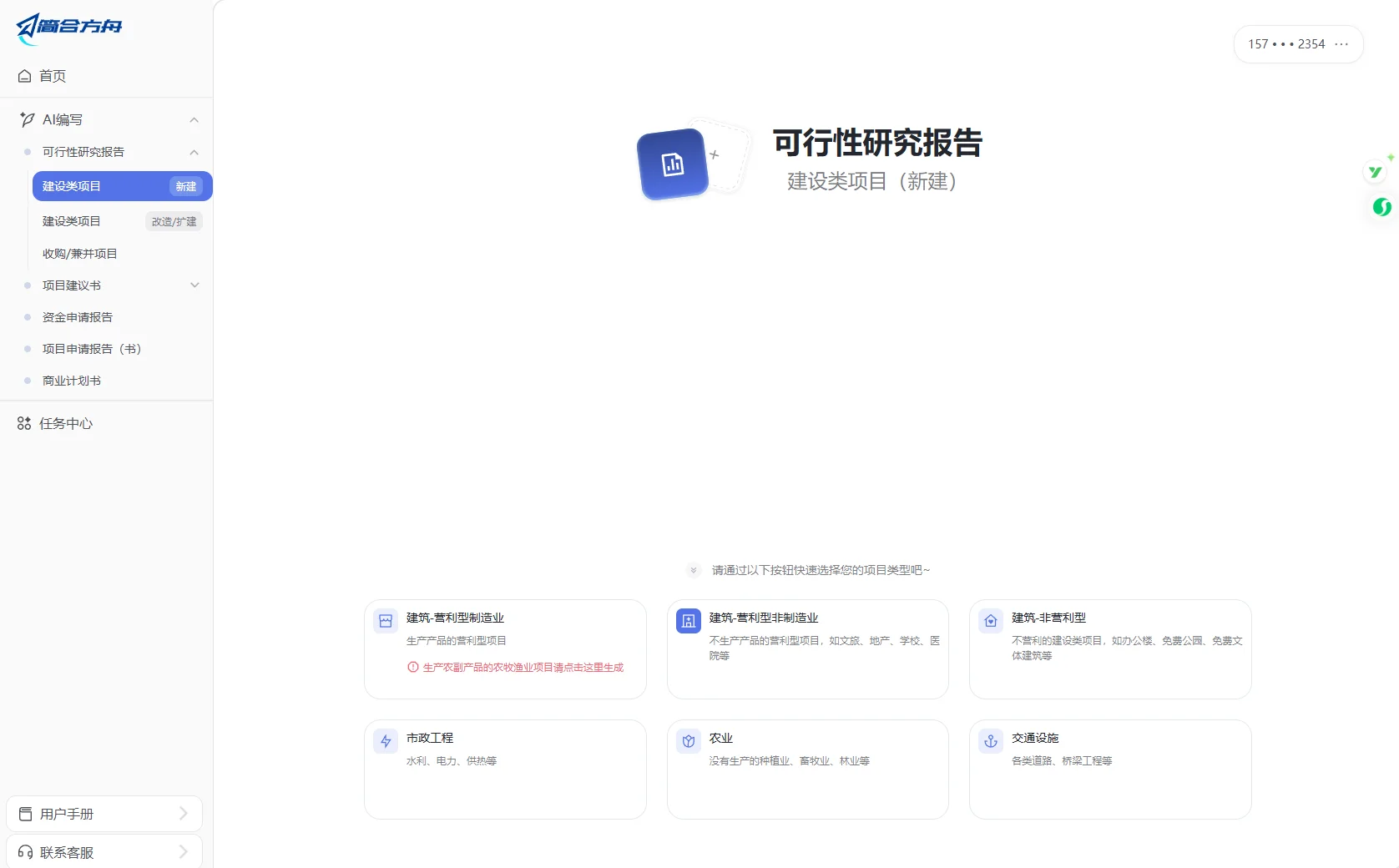This screenshot has width=1399, height=868.
Task: Click the 简合方舟 logo
Action: [x=71, y=27]
